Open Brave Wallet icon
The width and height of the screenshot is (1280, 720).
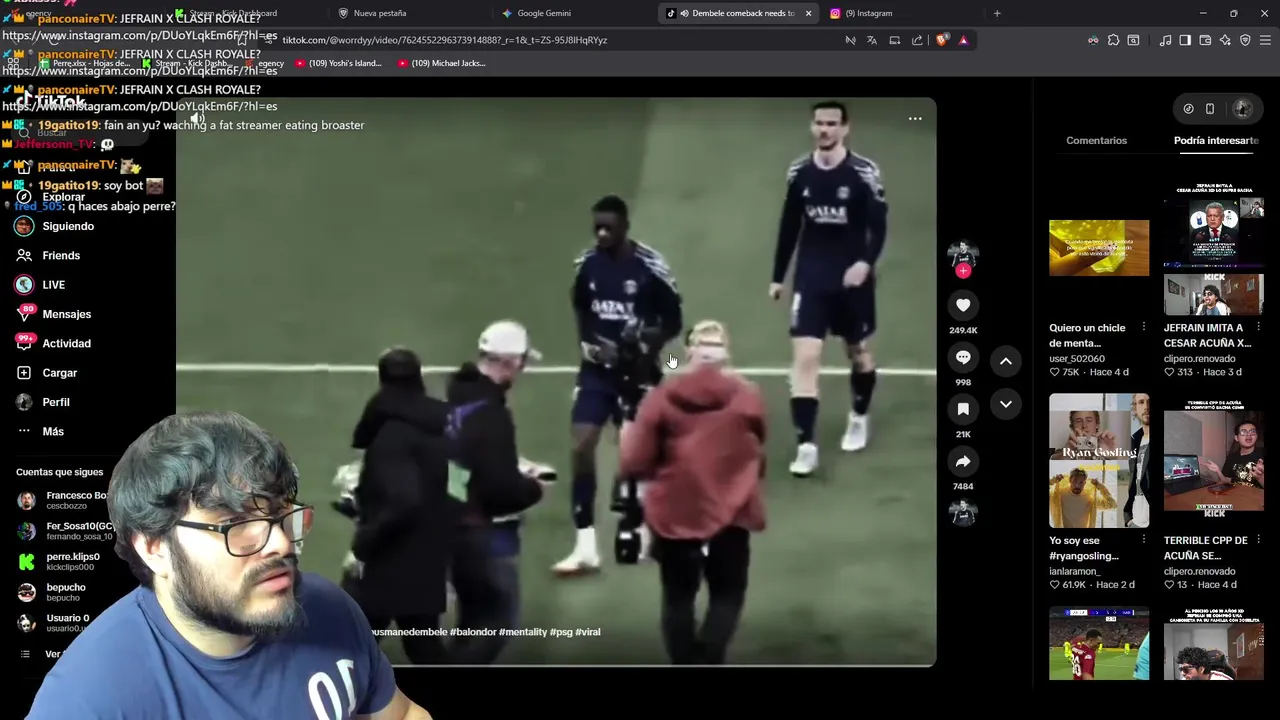[1205, 40]
